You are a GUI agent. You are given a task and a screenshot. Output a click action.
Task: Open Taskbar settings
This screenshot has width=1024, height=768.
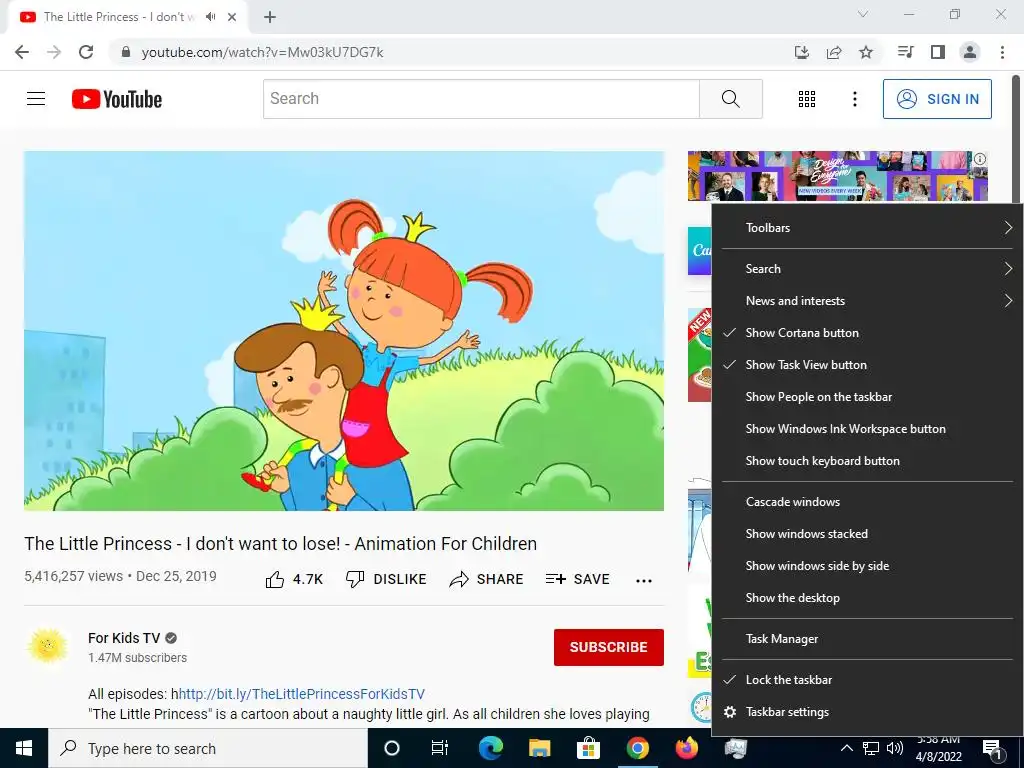tap(867, 712)
